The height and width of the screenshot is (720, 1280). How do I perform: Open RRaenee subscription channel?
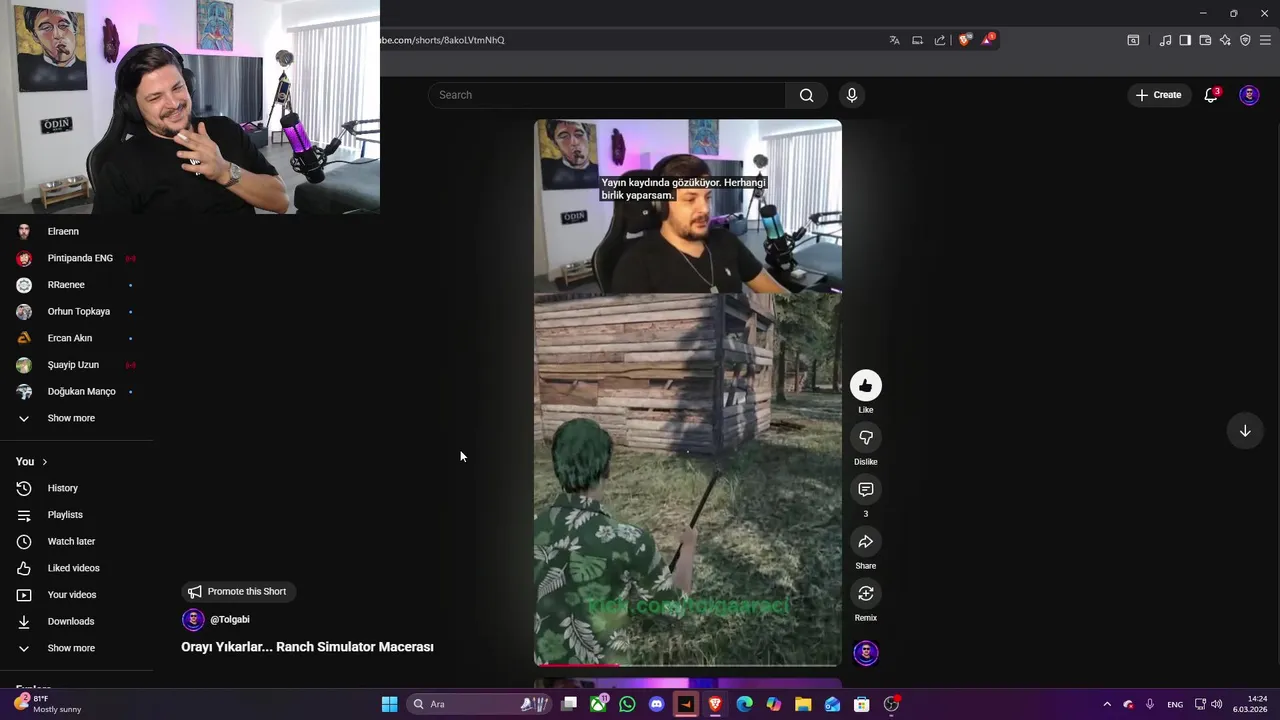pos(66,285)
